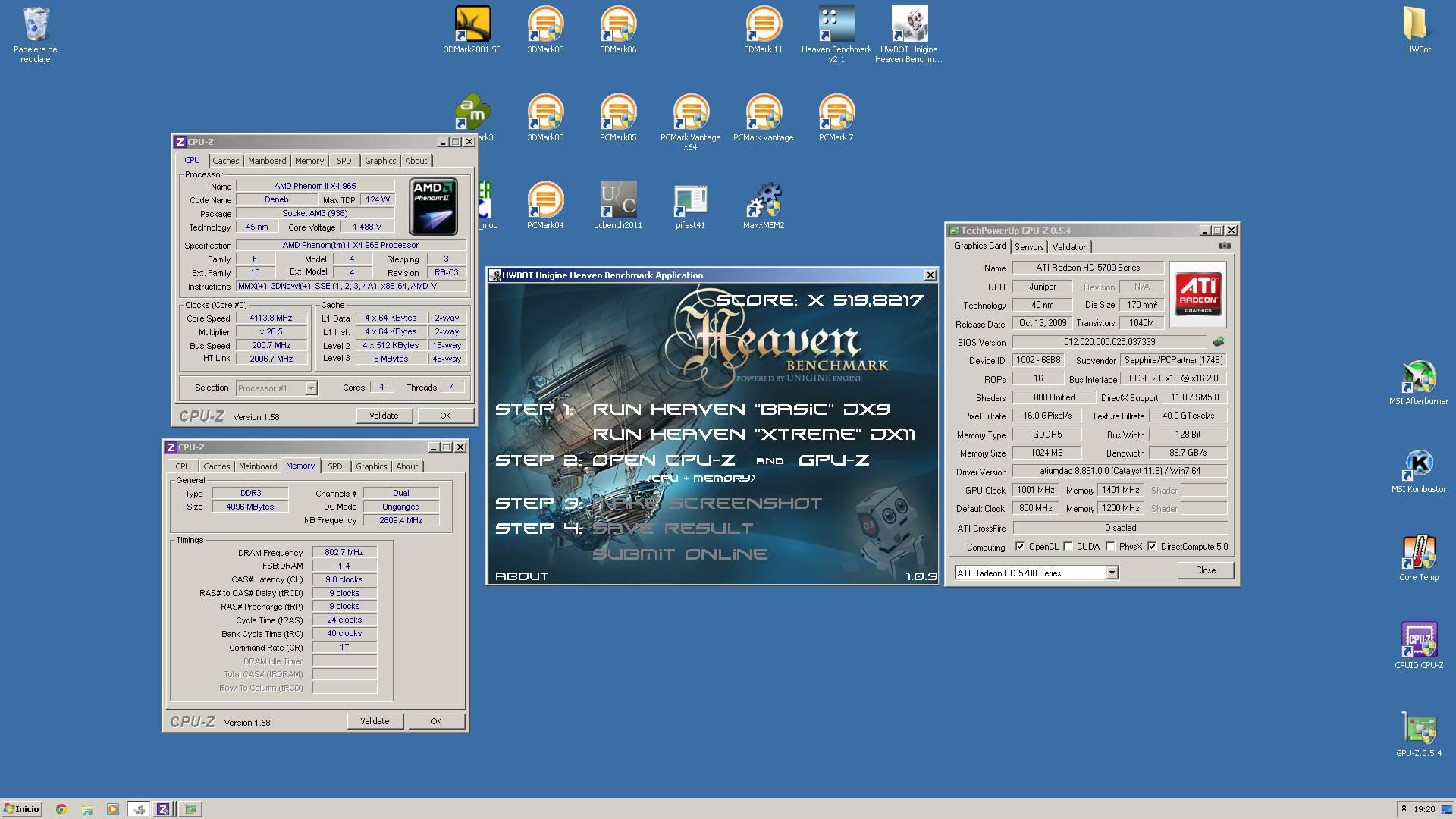Click the GPU-Z BIOS Version field
The image size is (1456, 819).
click(1109, 342)
